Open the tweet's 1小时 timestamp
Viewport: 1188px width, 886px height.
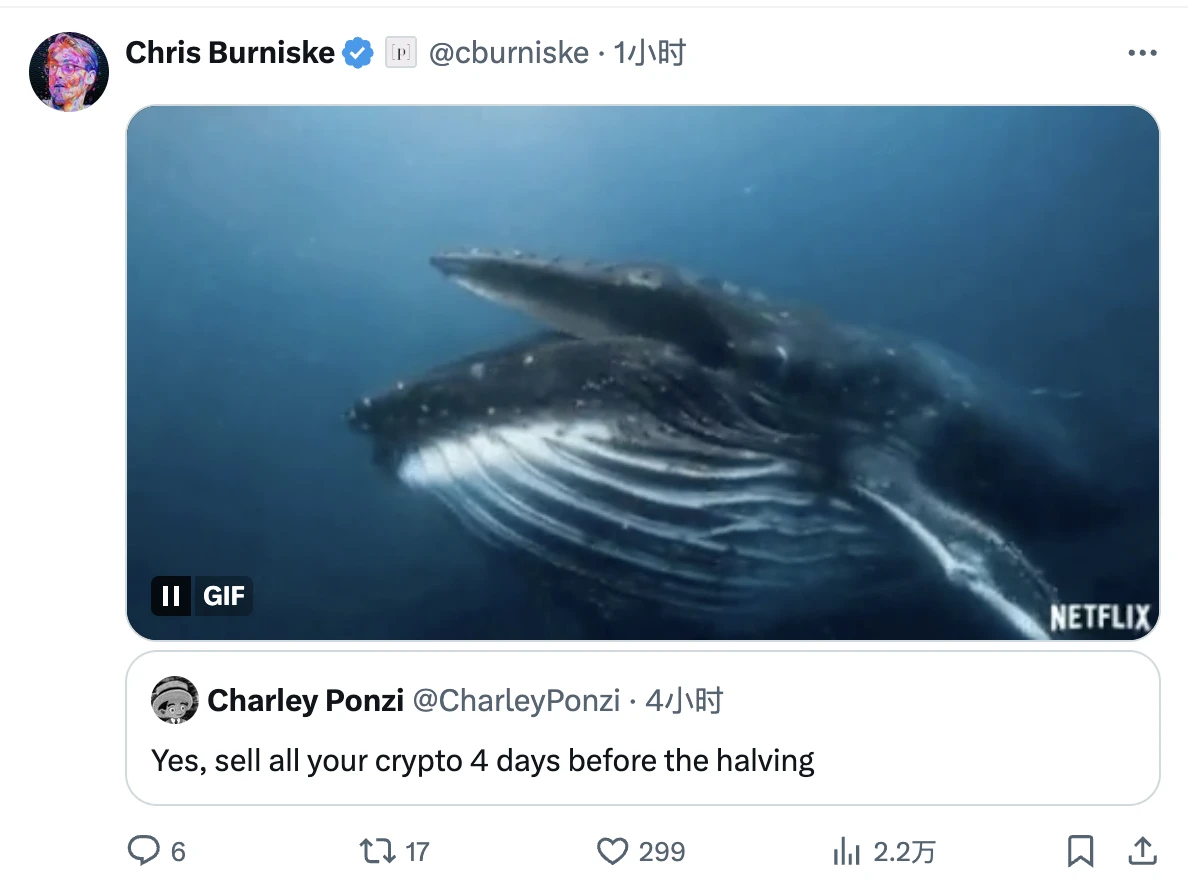[649, 53]
